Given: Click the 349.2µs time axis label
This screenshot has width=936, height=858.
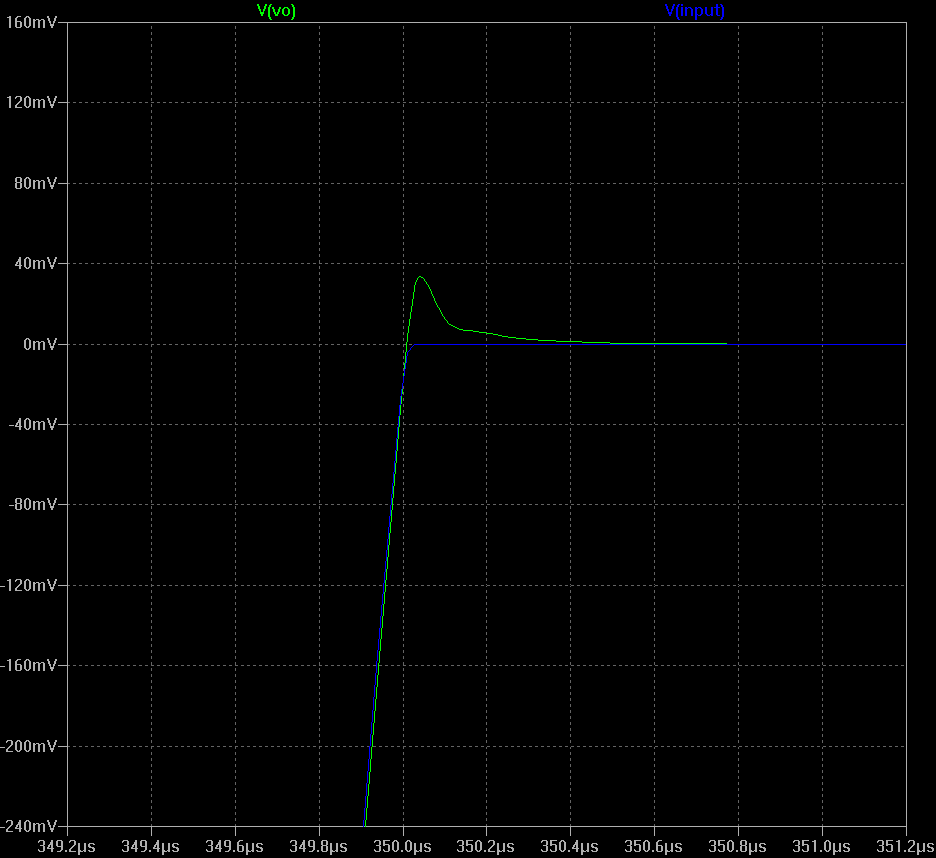Looking at the screenshot, I should coord(66,847).
